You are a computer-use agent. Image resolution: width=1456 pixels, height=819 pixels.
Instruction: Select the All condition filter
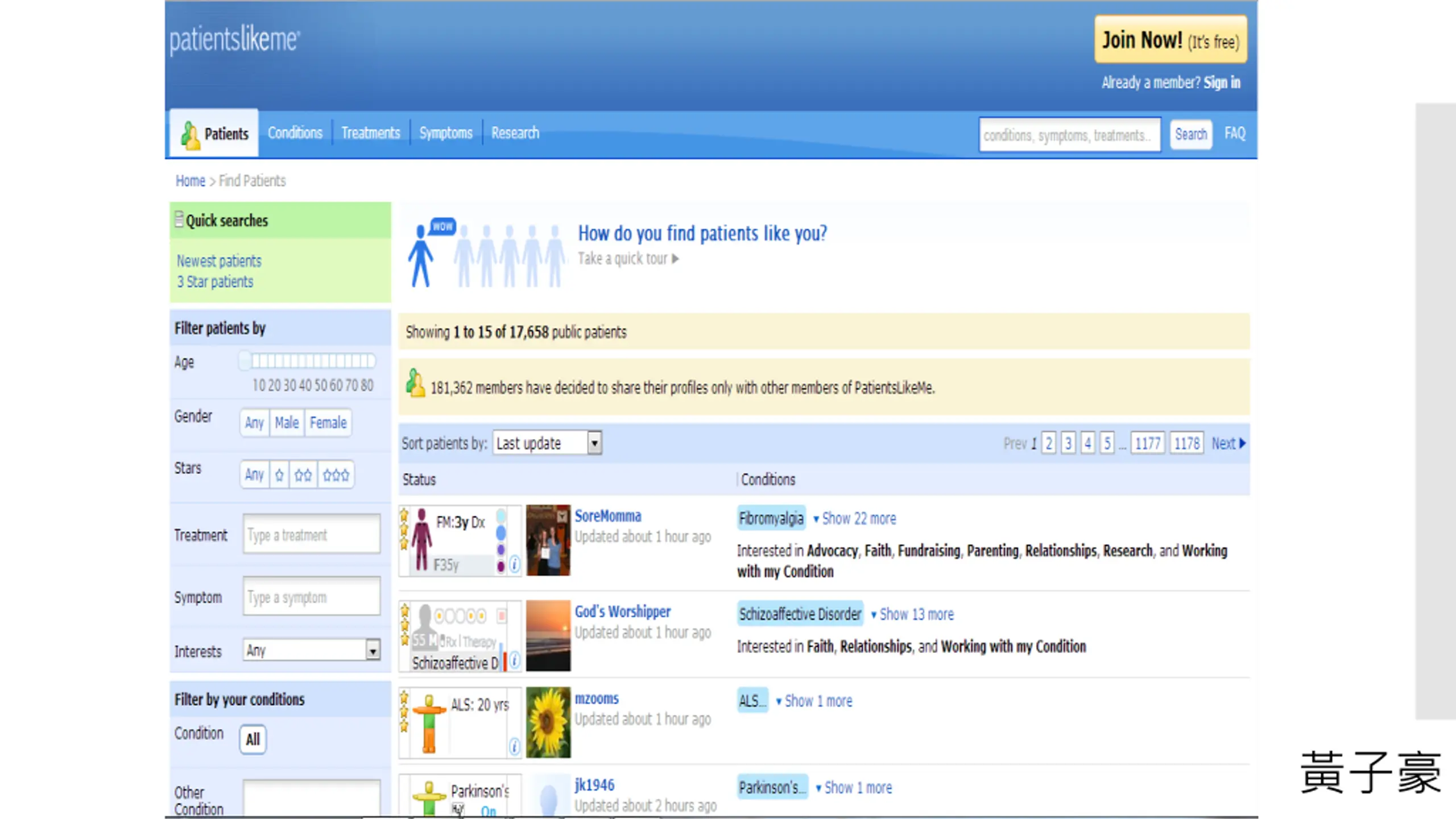point(253,739)
